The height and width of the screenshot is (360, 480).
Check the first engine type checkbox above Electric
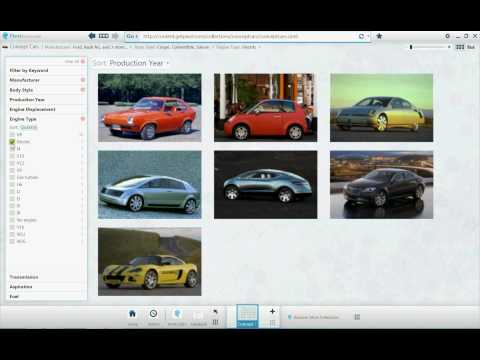[x=12, y=134]
